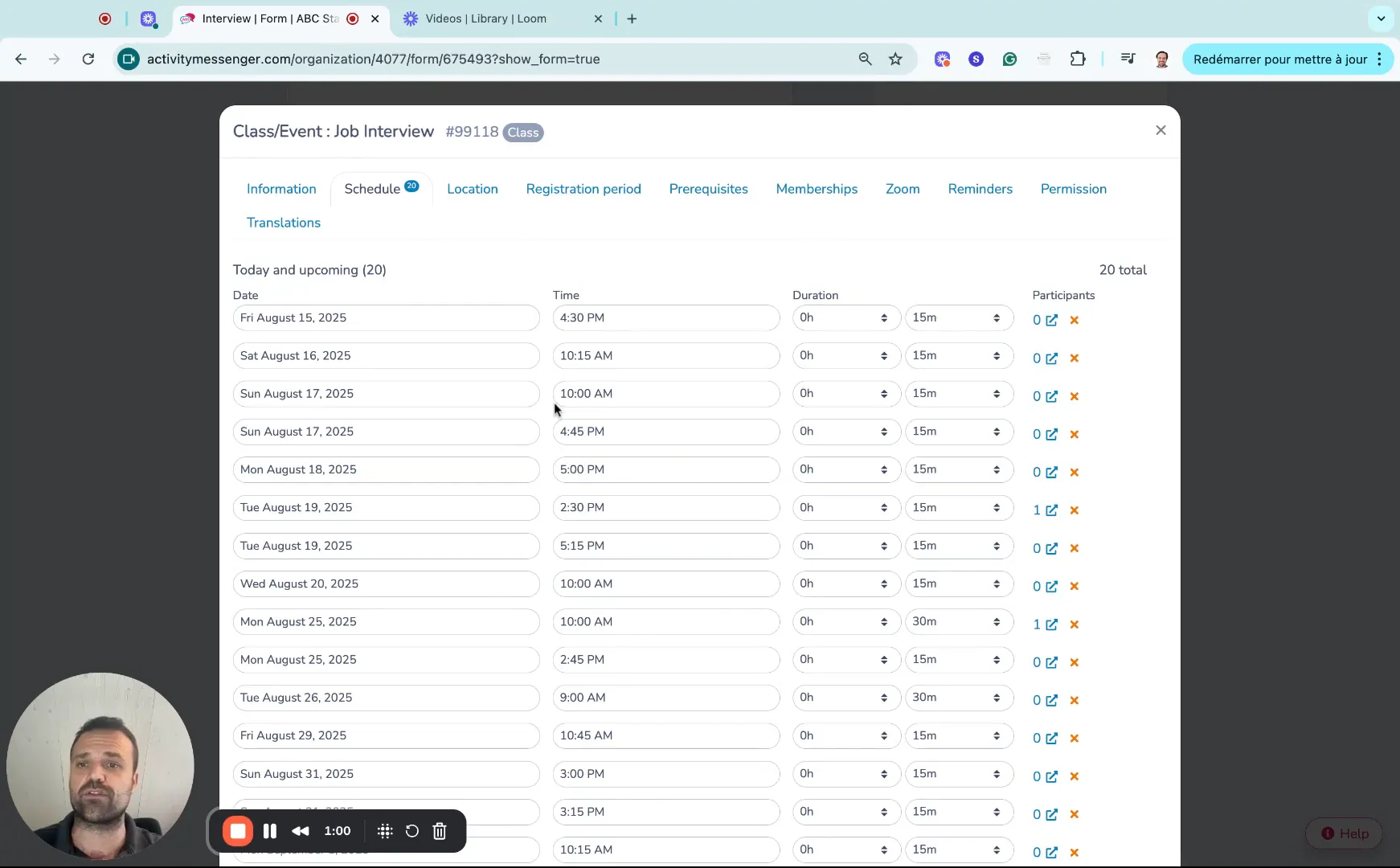The height and width of the screenshot is (868, 1400).
Task: Open hours dropdown for Fri August 15 row
Action: coord(846,317)
